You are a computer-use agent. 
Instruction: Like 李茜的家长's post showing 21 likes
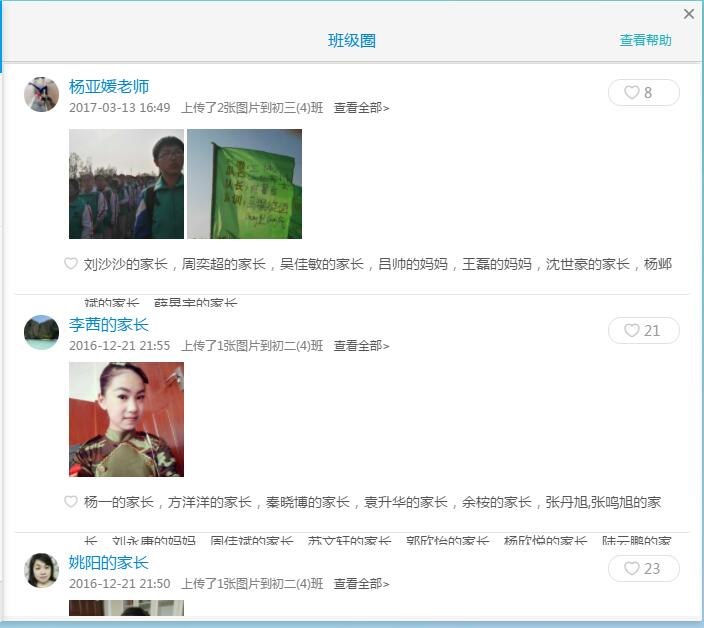(x=643, y=330)
